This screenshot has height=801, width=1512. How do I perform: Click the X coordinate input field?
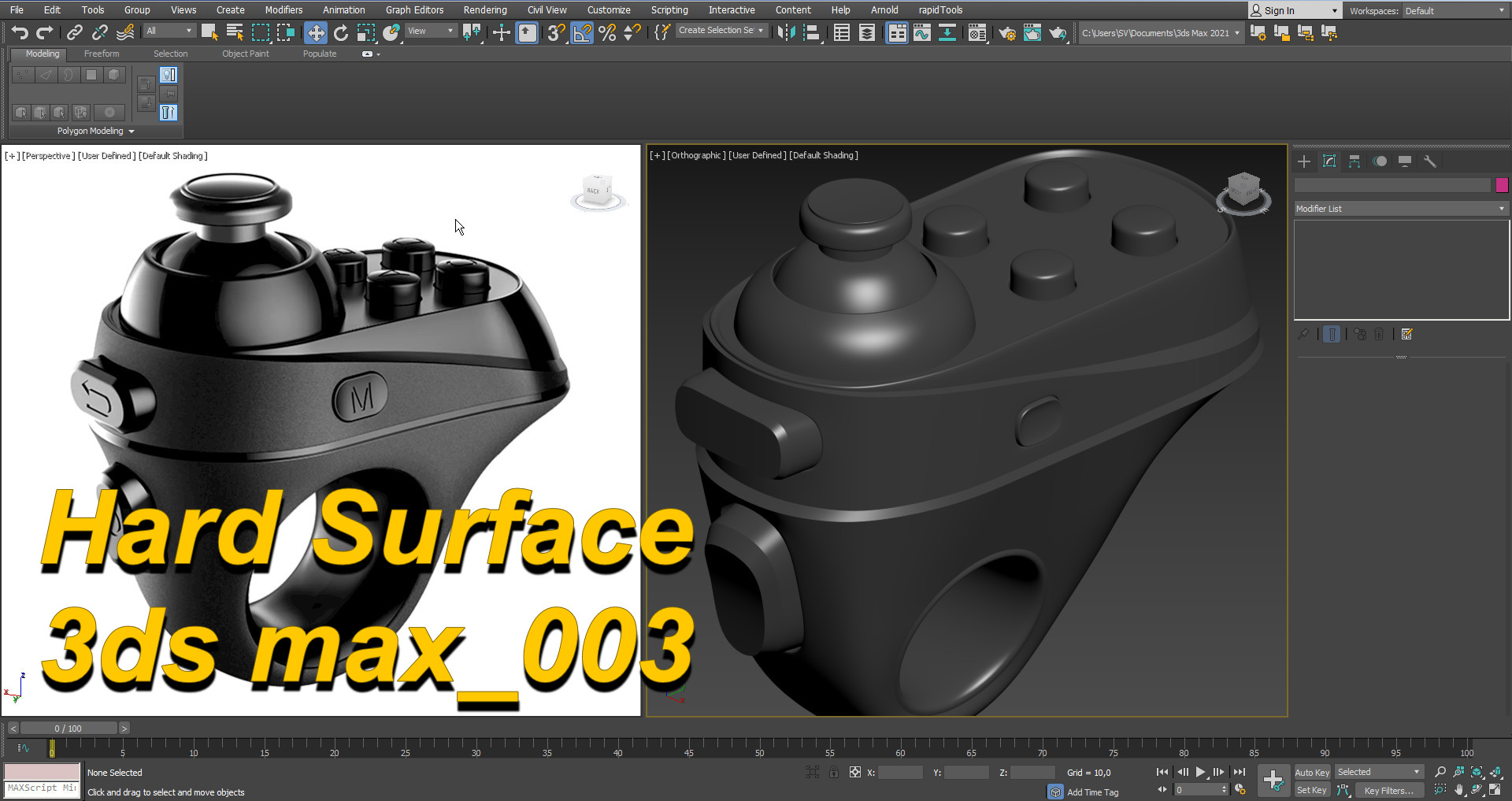(900, 773)
